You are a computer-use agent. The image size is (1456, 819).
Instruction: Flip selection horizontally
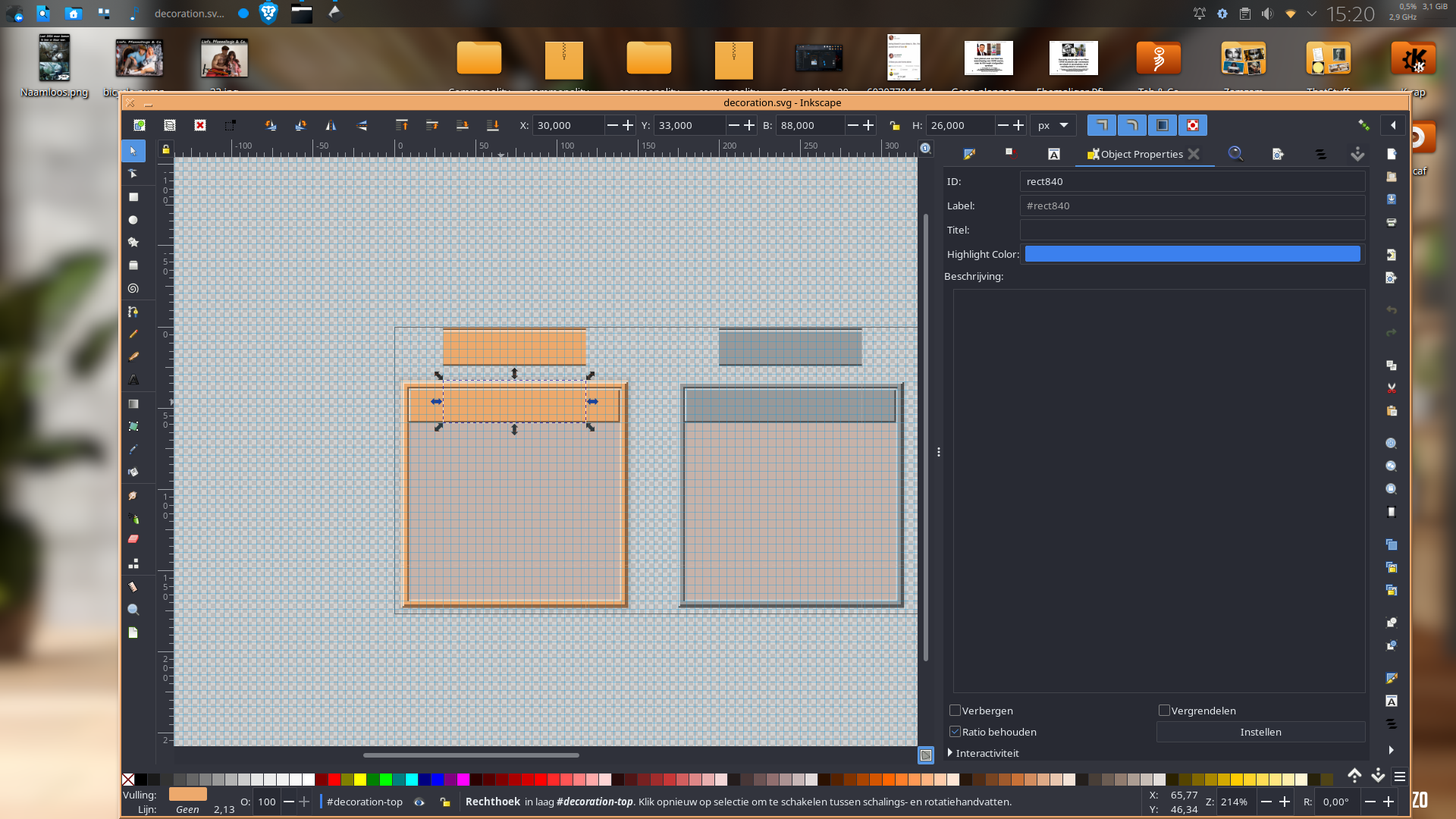(331, 125)
